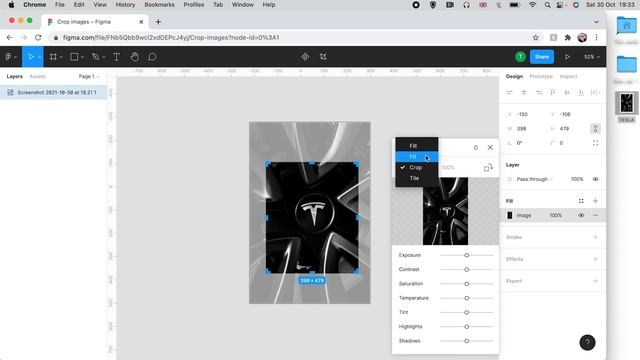Screen dimensions: 640x360
Task: Open Chrome extensions puzzle icon
Action: (568, 38)
